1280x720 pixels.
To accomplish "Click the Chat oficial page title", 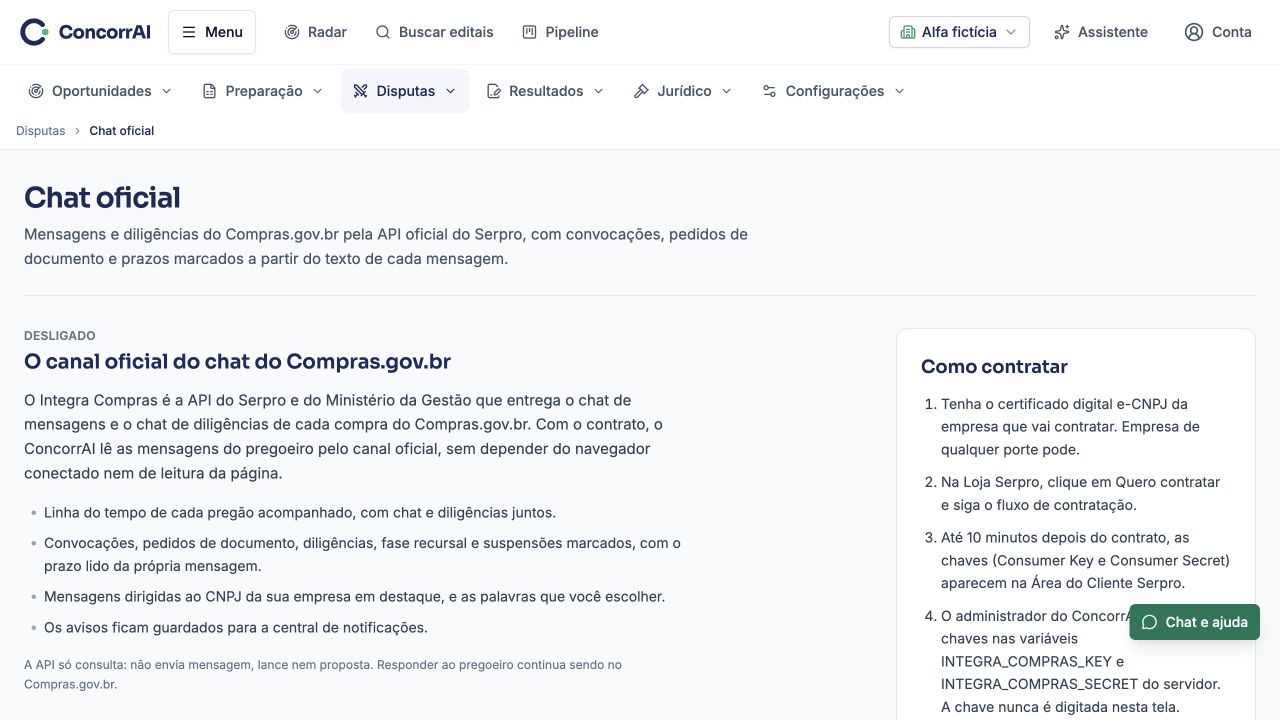I will click(x=102, y=198).
